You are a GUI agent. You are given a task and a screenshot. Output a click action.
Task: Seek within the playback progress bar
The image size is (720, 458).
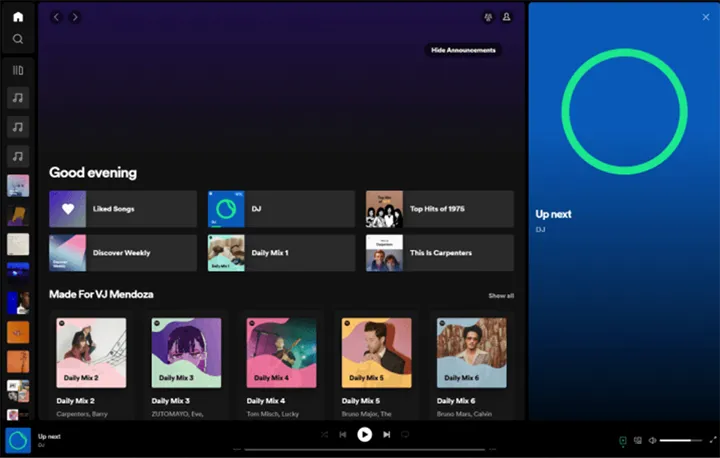tap(365, 449)
